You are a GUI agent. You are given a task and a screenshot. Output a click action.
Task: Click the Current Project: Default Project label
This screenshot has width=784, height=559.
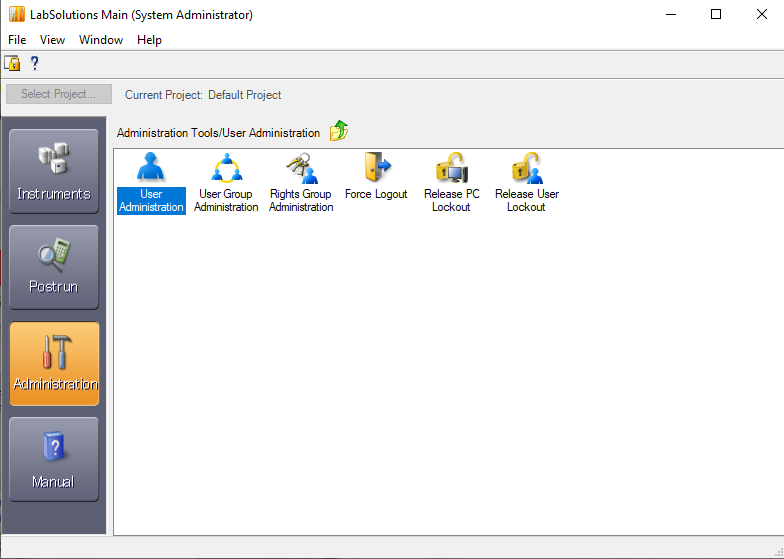coord(203,95)
